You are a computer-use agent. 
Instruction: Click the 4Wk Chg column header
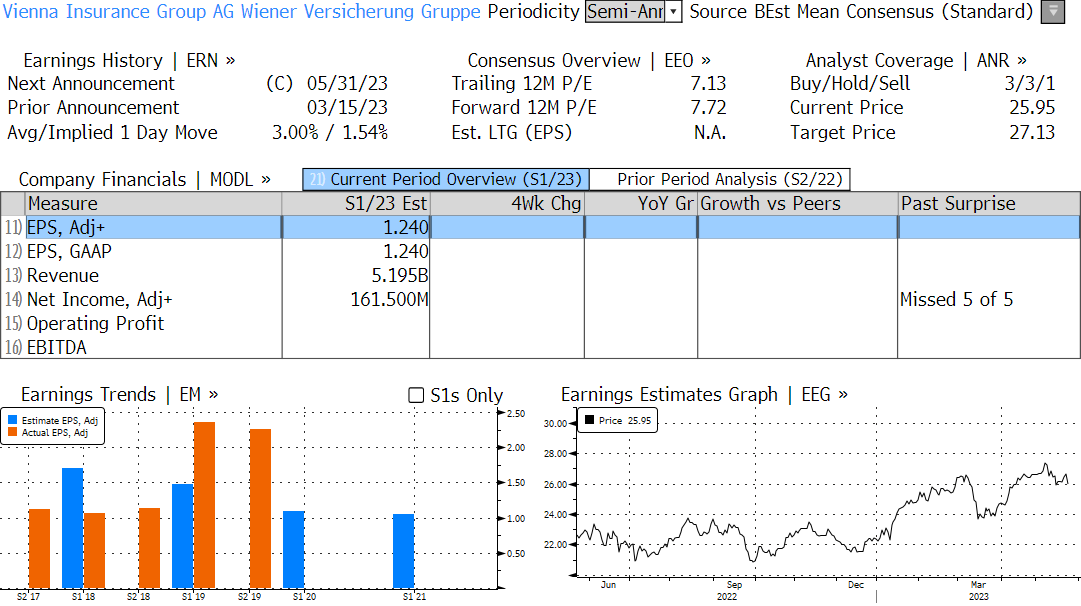(507, 204)
